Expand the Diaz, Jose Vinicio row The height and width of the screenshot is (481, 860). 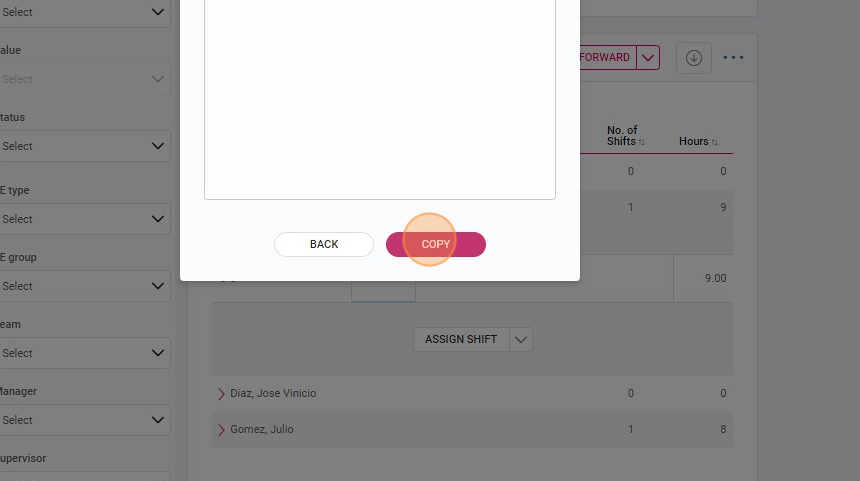tap(221, 394)
